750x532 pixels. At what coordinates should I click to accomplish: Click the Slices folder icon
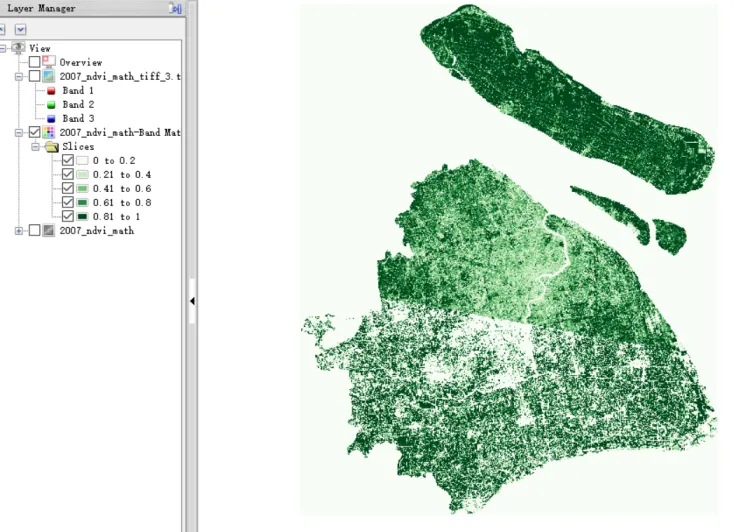click(51, 146)
